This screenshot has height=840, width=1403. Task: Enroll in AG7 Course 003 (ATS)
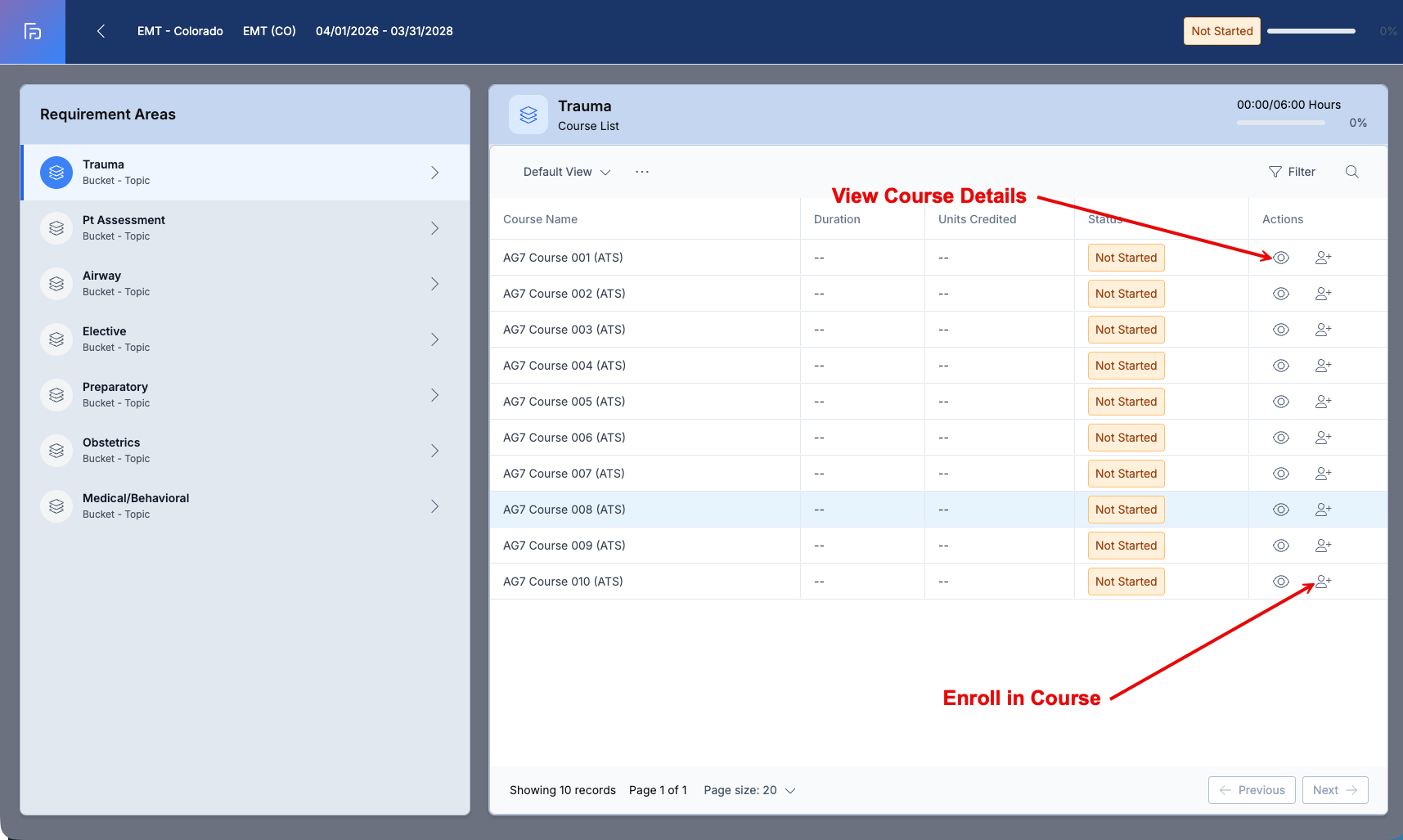pyautogui.click(x=1323, y=330)
